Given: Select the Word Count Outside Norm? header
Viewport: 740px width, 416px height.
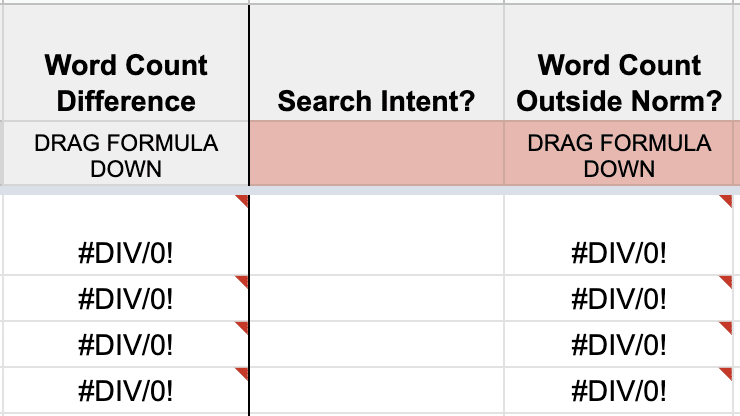Looking at the screenshot, I should click(x=619, y=83).
